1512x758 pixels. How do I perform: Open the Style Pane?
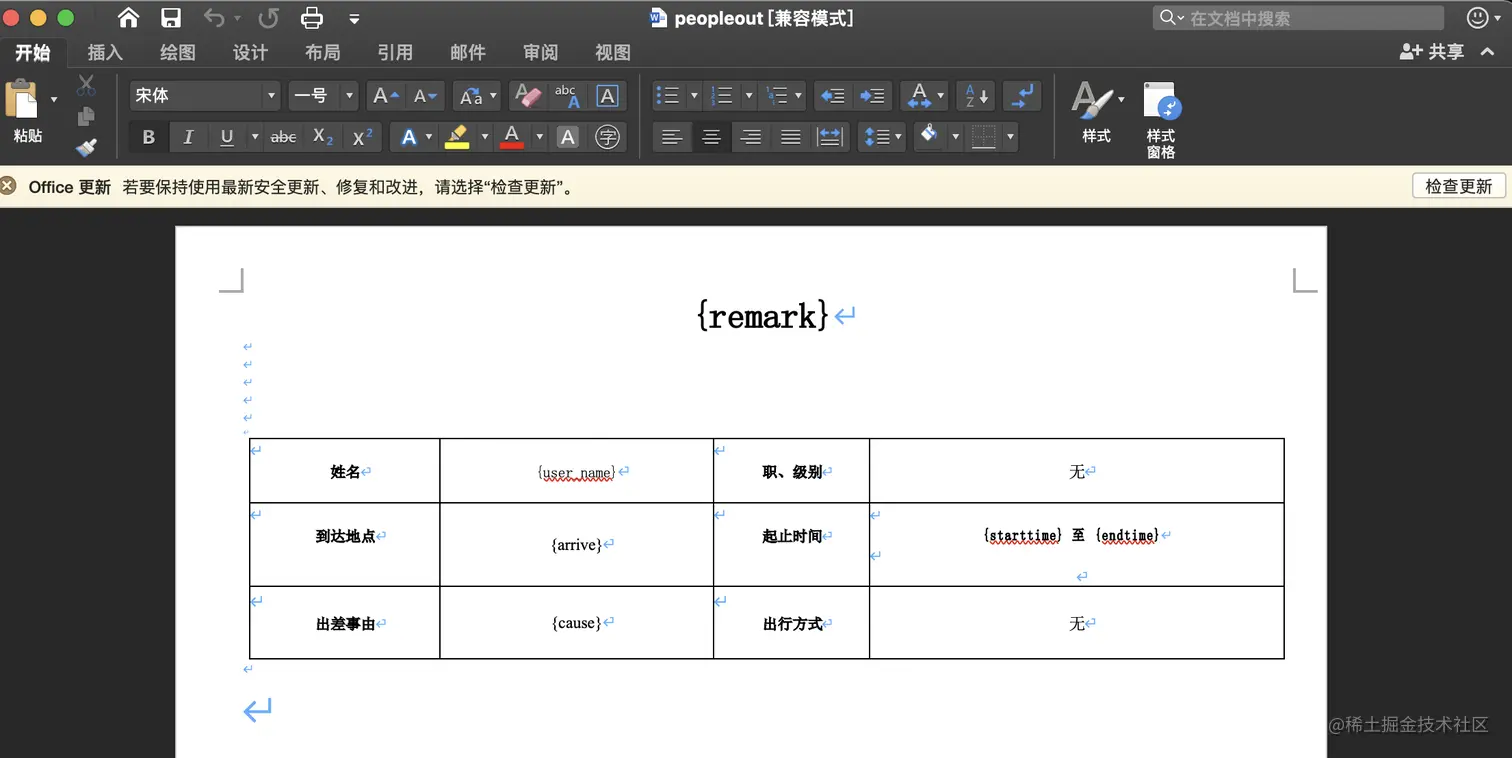(x=1161, y=120)
